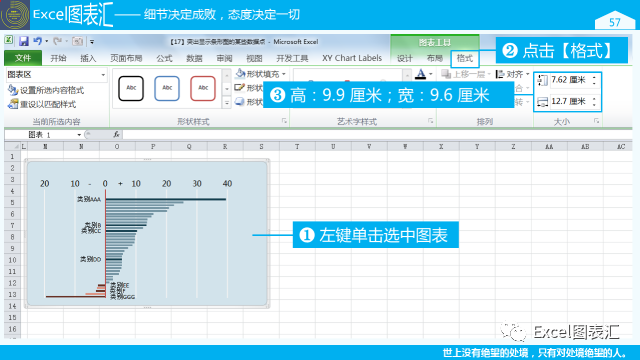Switch to the 设计 ribbon tab
The width and height of the screenshot is (640, 360).
[x=404, y=58]
